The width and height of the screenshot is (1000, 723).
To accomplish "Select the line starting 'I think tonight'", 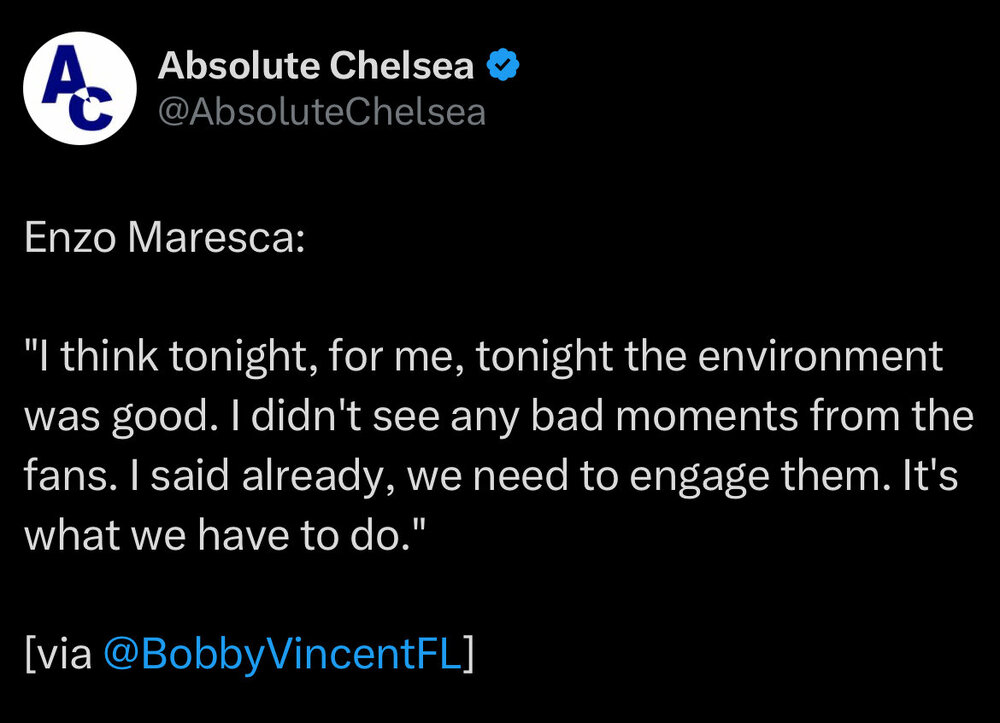I will point(483,356).
